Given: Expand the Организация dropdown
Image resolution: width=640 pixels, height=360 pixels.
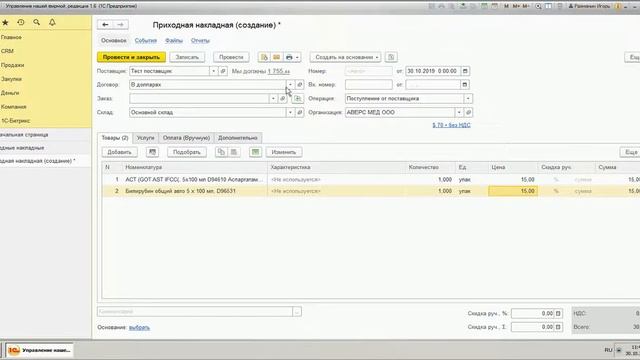Looking at the screenshot, I should click(459, 112).
